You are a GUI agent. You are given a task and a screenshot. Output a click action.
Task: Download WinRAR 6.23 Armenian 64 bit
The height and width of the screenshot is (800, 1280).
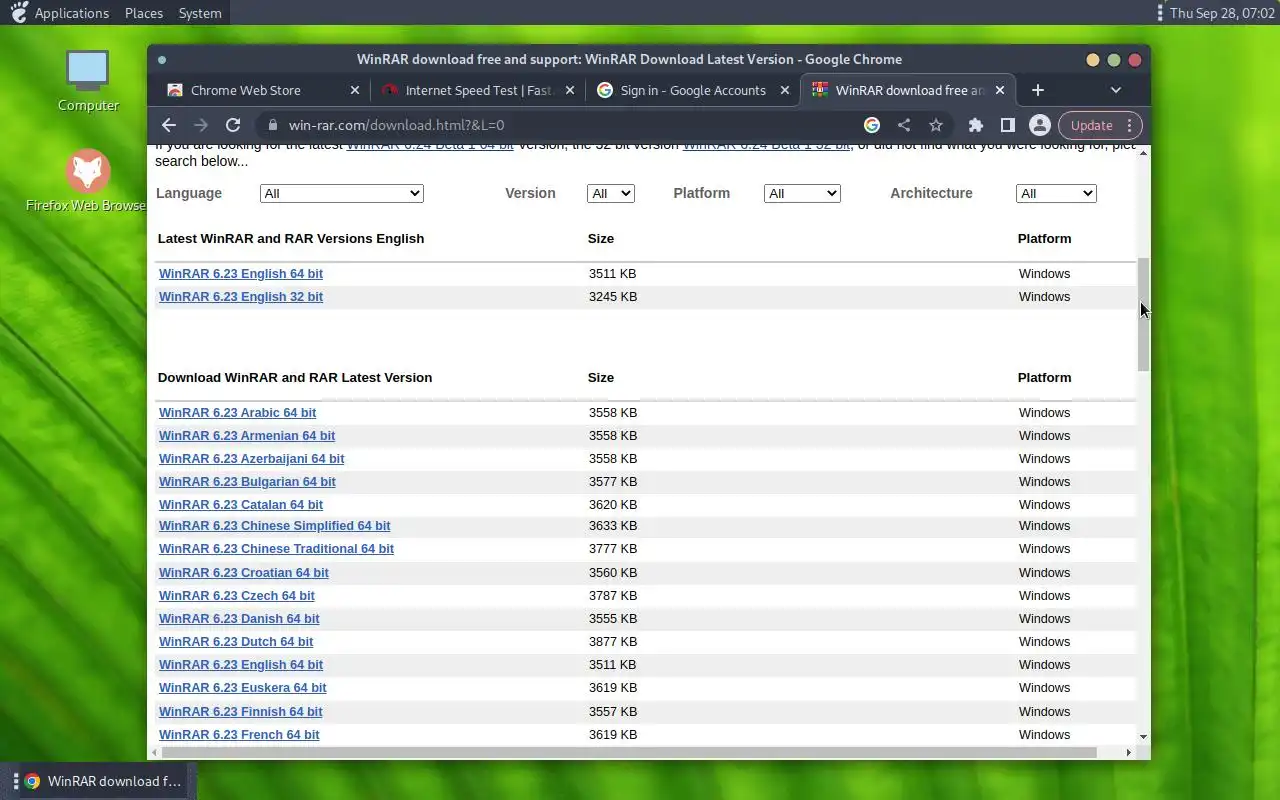pyautogui.click(x=247, y=435)
